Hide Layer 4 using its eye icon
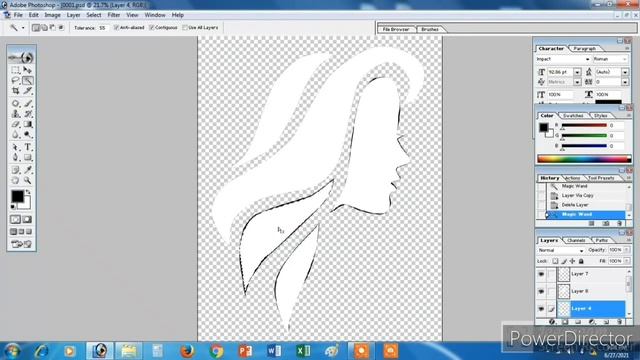Viewport: 640px width, 360px height. click(541, 309)
